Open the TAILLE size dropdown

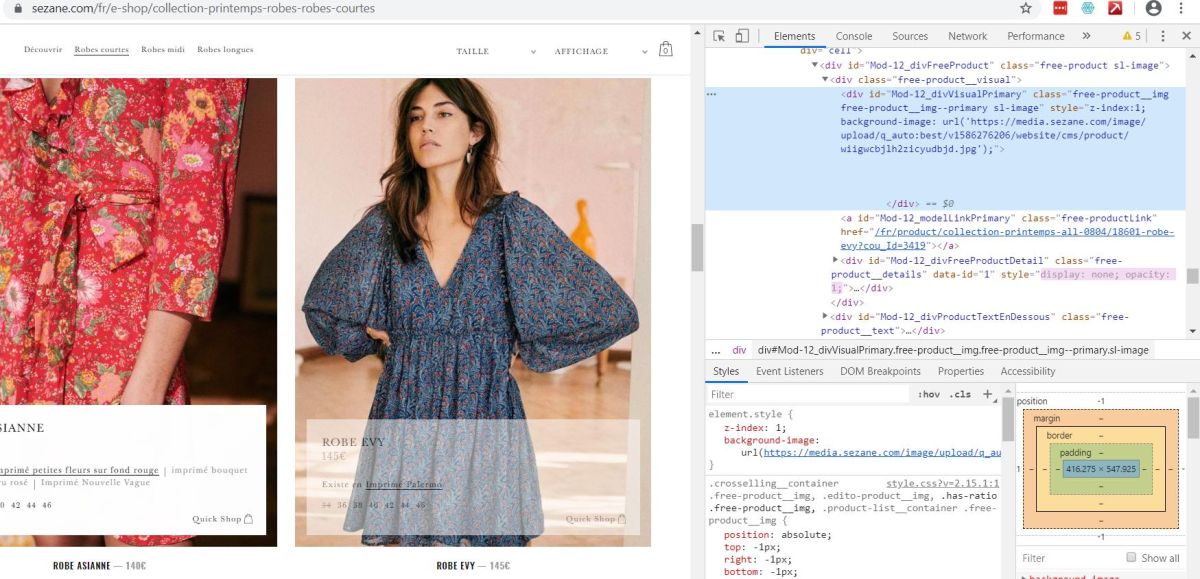pyautogui.click(x=496, y=51)
